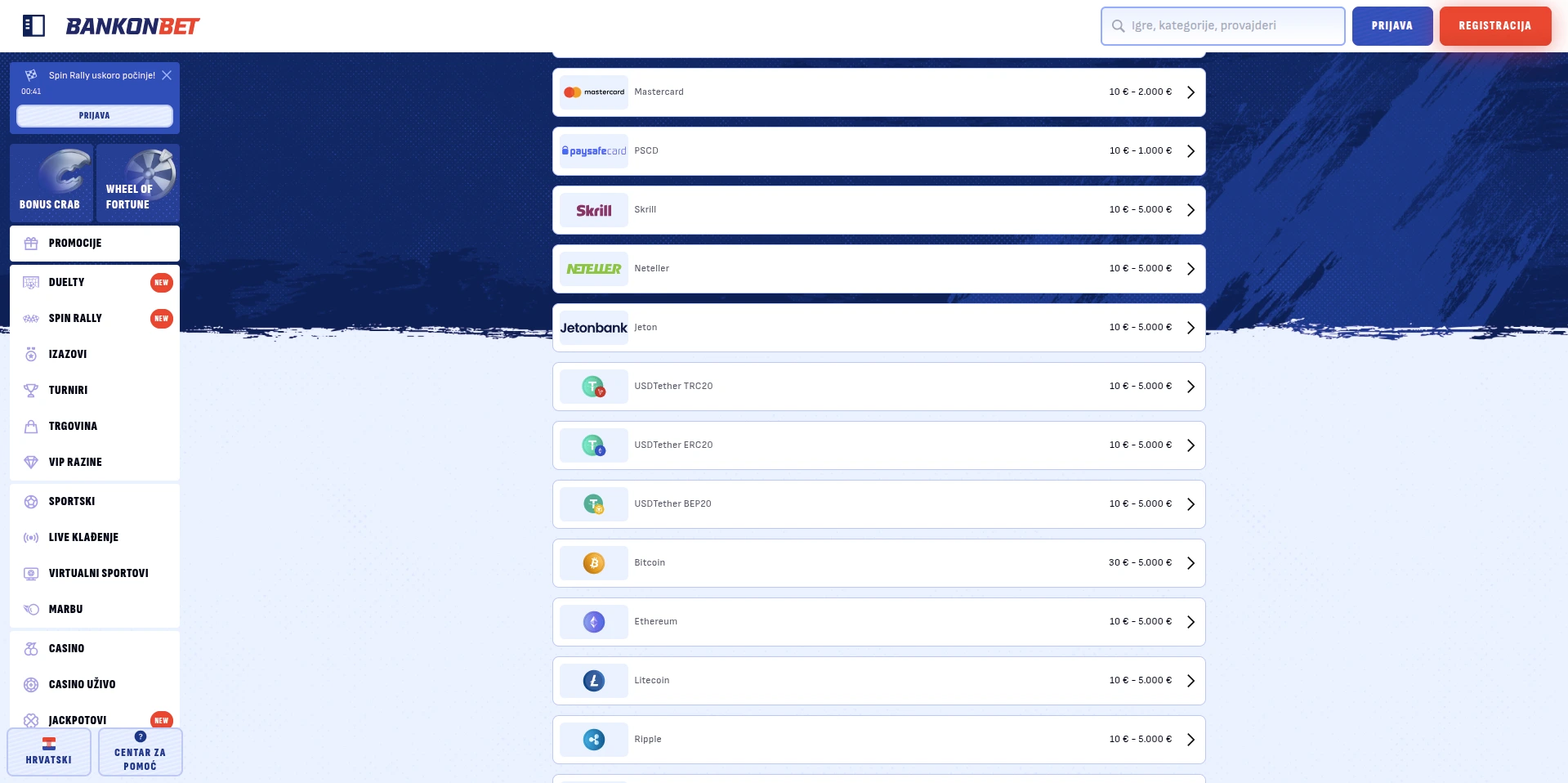Open the Wheel of Fortune tile
1568x783 pixels.
(137, 183)
